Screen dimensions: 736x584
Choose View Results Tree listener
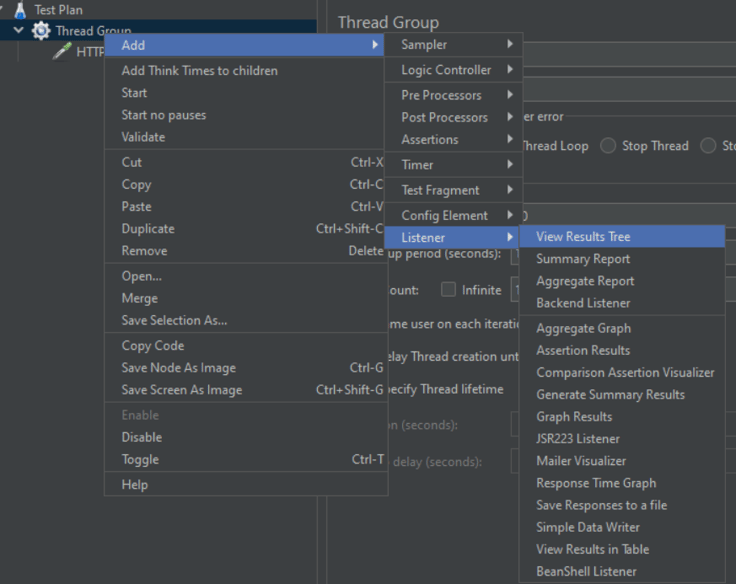tap(583, 237)
